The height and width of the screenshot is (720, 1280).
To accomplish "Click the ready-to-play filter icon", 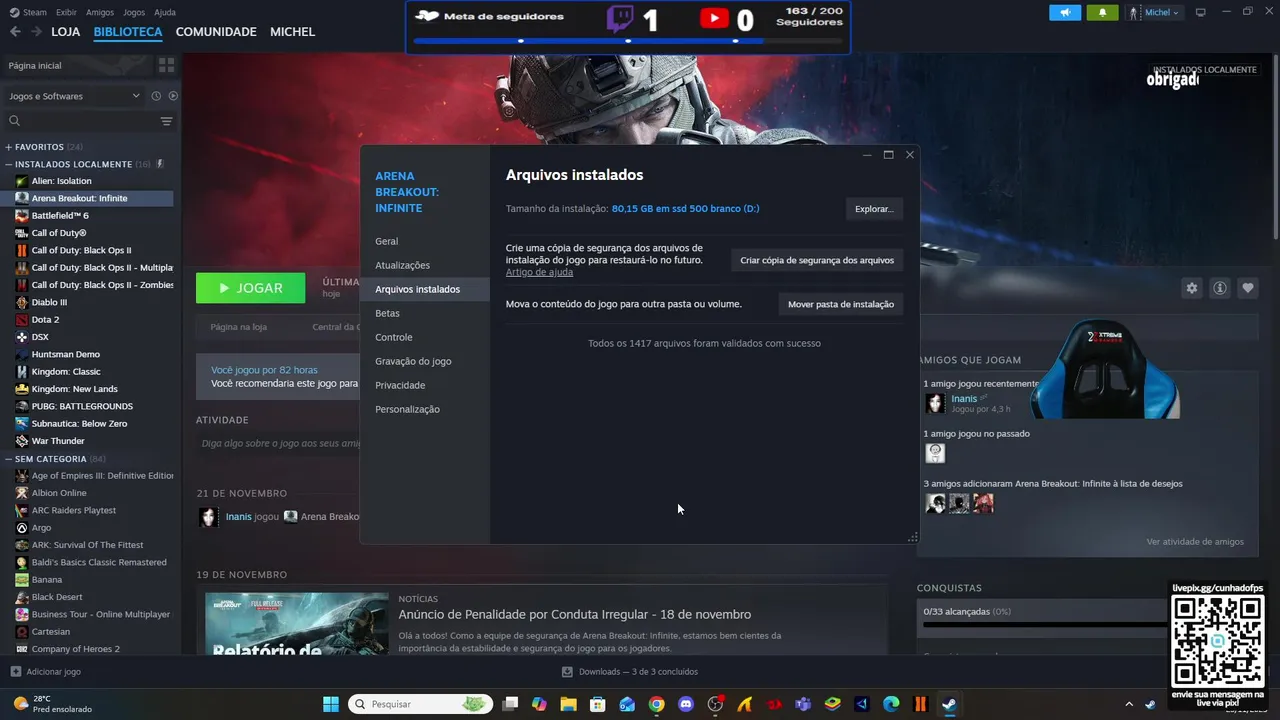I will click(x=173, y=96).
